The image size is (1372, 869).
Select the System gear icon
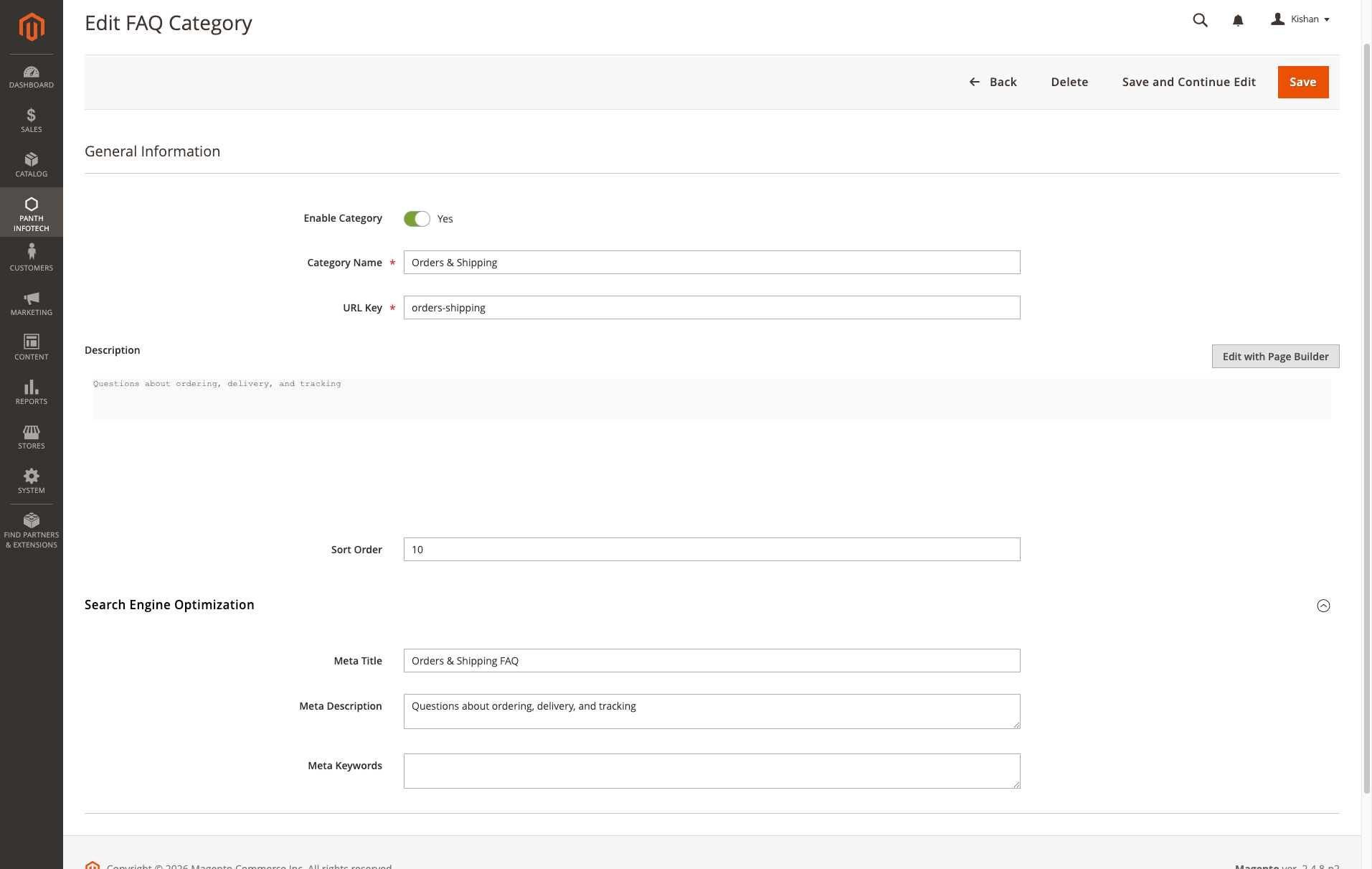(31, 476)
